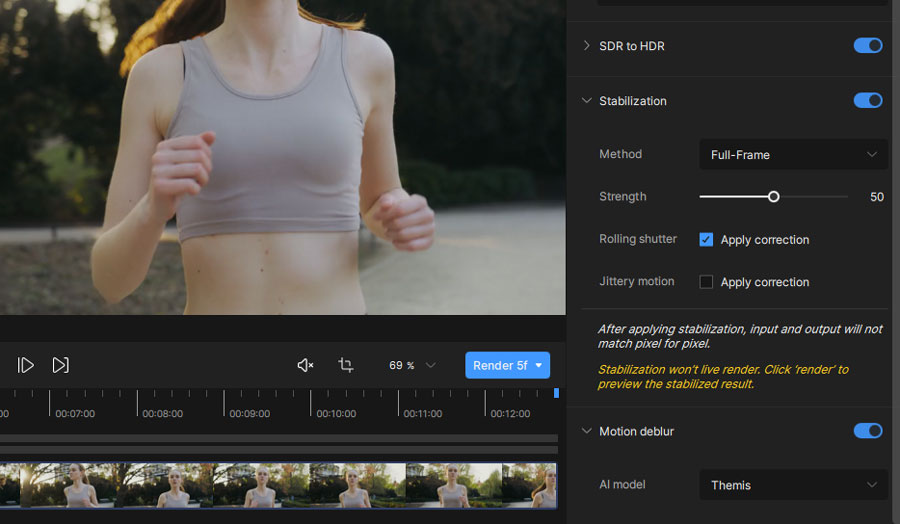Jump to end with skip-forward icon
This screenshot has height=524, width=900.
pos(60,365)
